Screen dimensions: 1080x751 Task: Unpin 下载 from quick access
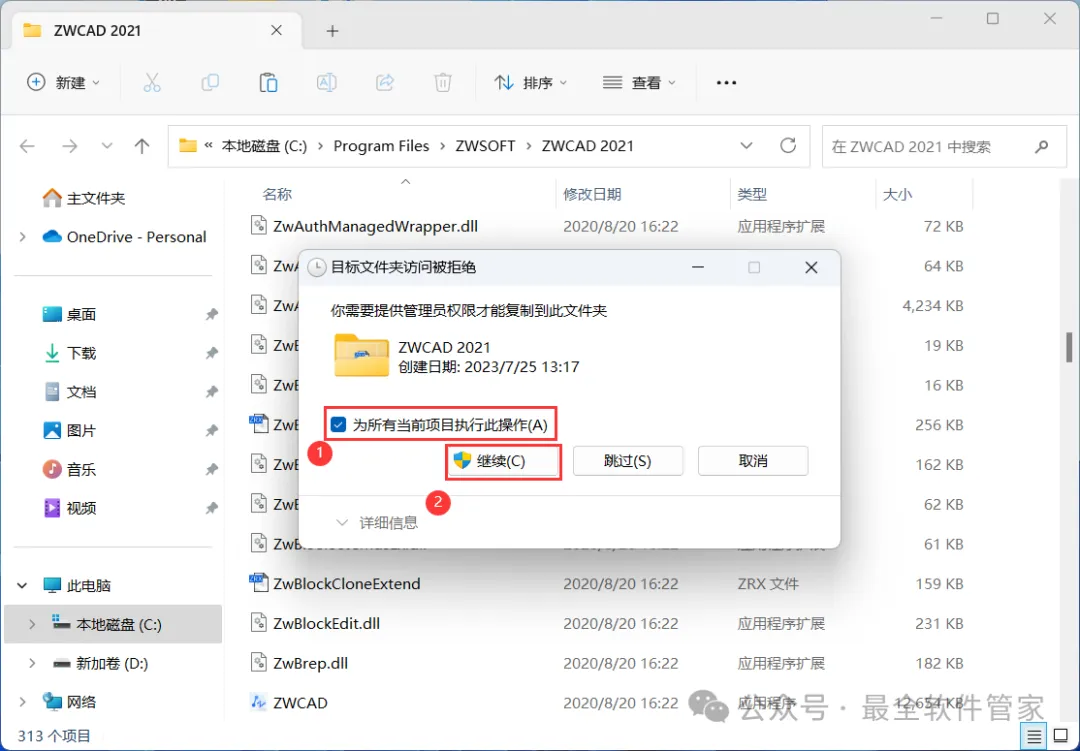(x=211, y=353)
